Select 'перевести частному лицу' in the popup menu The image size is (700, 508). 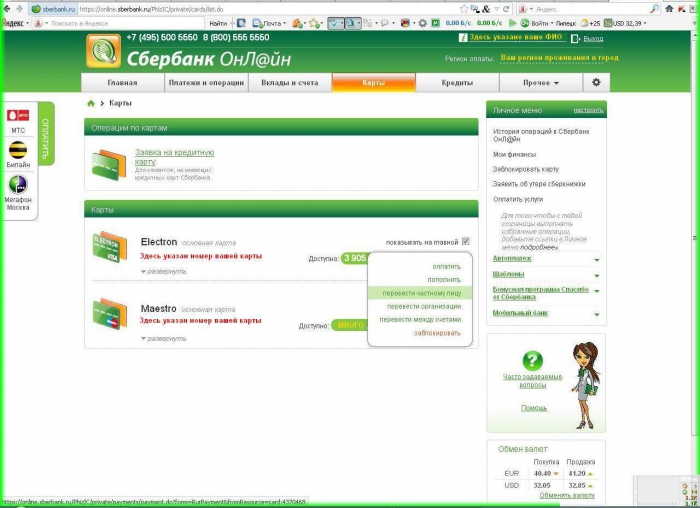pos(419,293)
